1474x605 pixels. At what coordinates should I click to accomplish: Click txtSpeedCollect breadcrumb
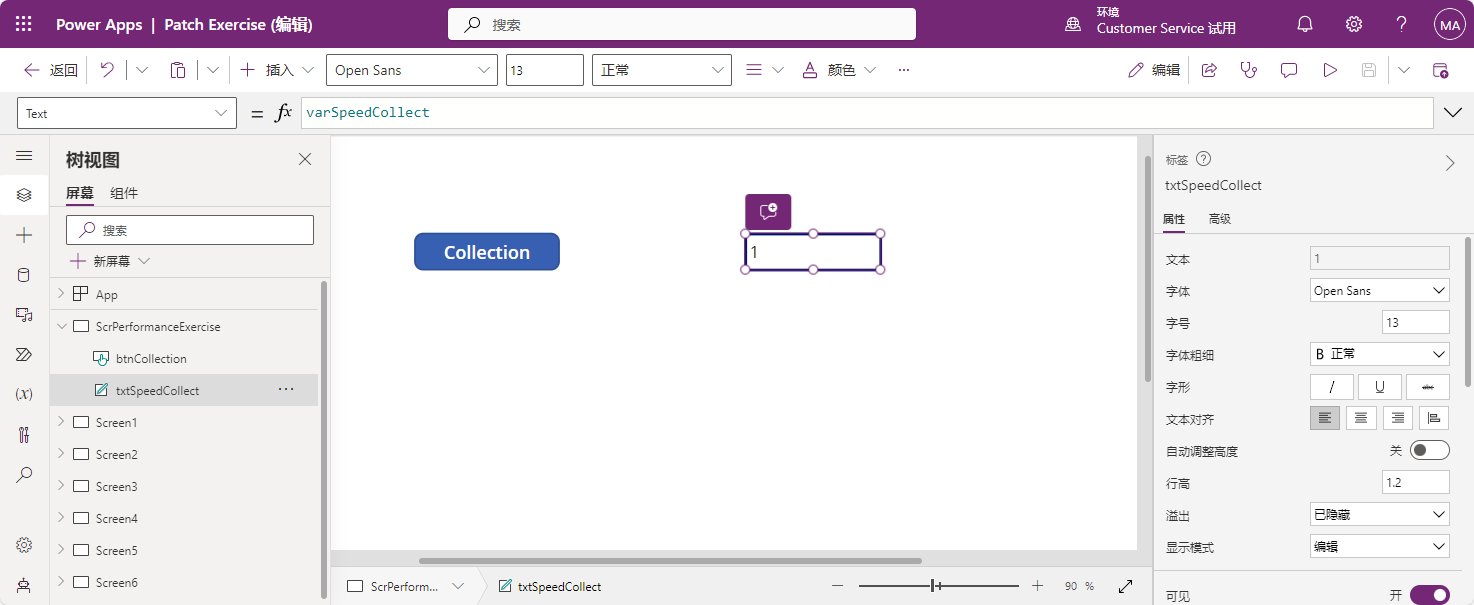[550, 586]
